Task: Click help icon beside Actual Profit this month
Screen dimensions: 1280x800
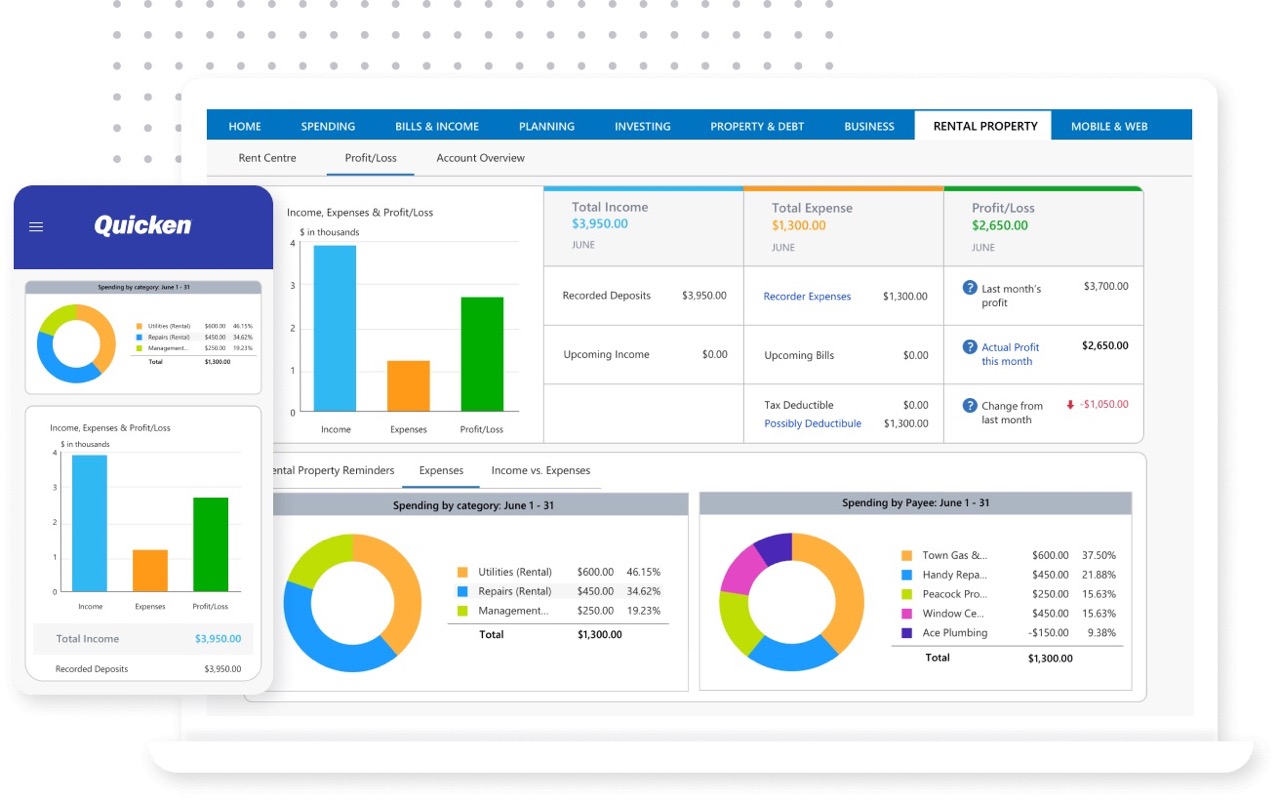Action: point(969,347)
